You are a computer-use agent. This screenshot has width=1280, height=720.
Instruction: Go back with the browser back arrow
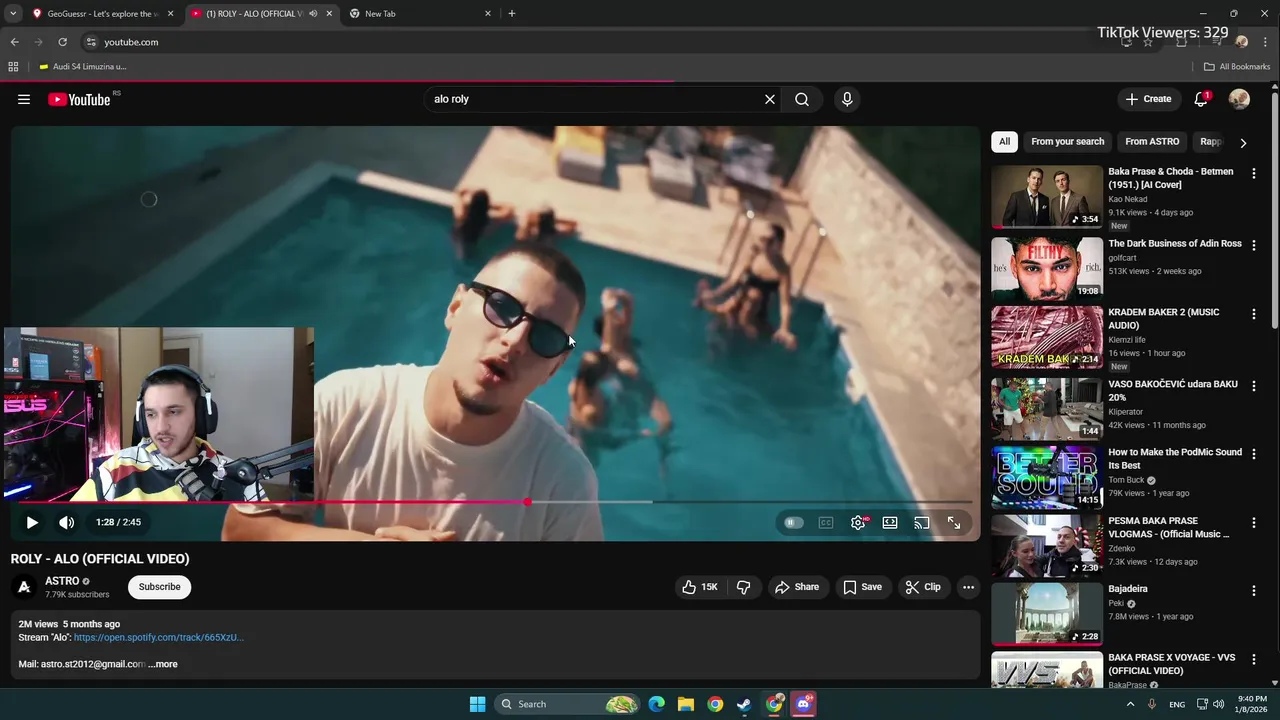pyautogui.click(x=14, y=42)
